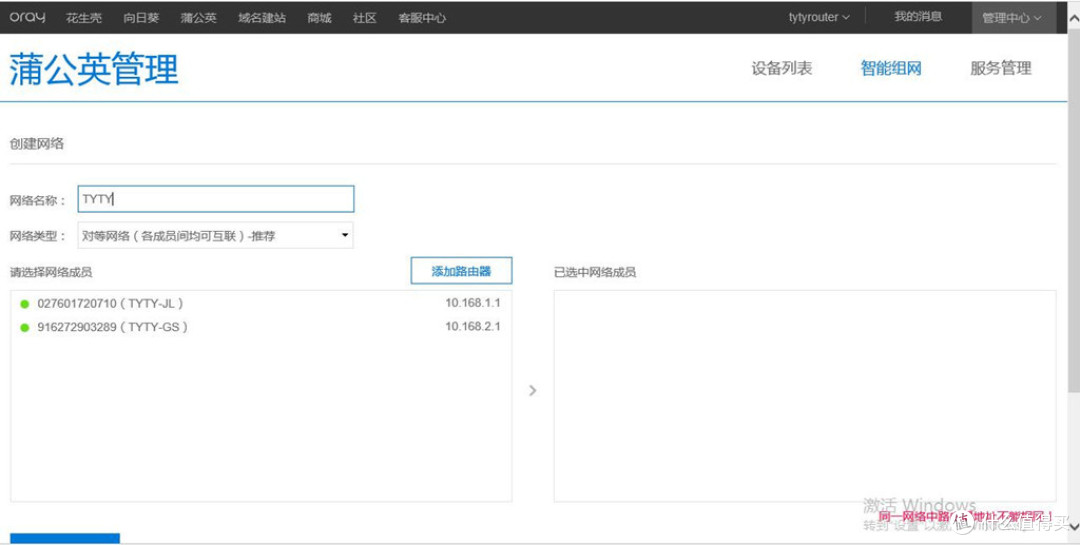The width and height of the screenshot is (1080, 545).
Task: Click the 添加路由器 button
Action: point(461,271)
